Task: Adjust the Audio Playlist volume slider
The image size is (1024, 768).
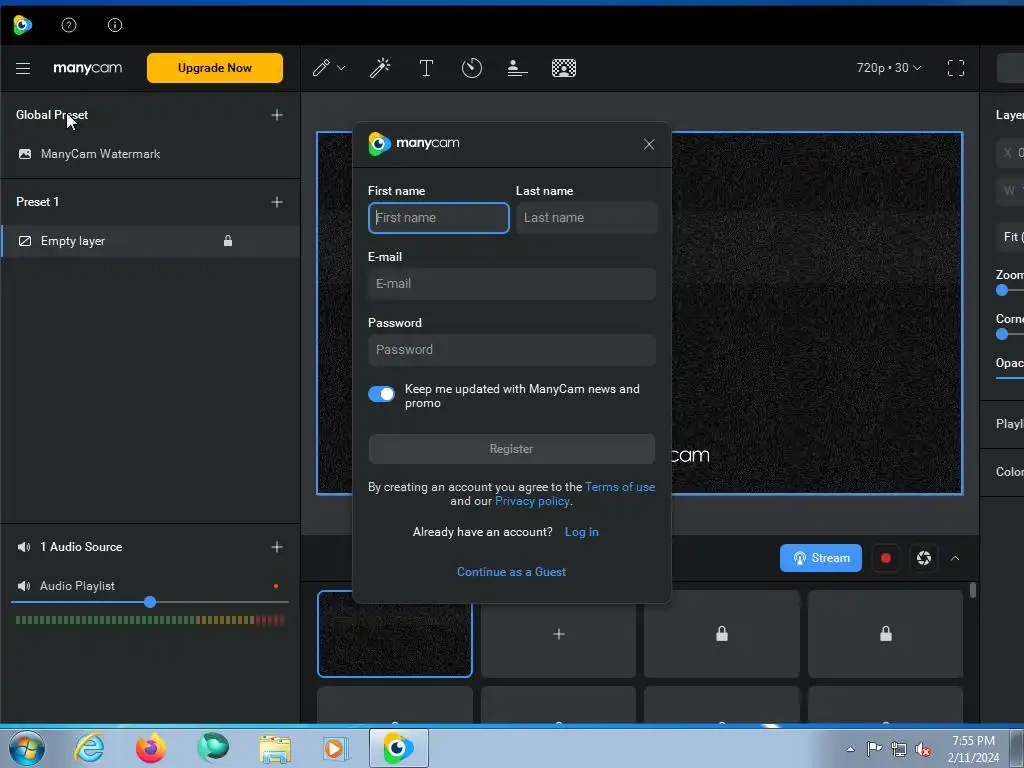Action: (x=150, y=602)
